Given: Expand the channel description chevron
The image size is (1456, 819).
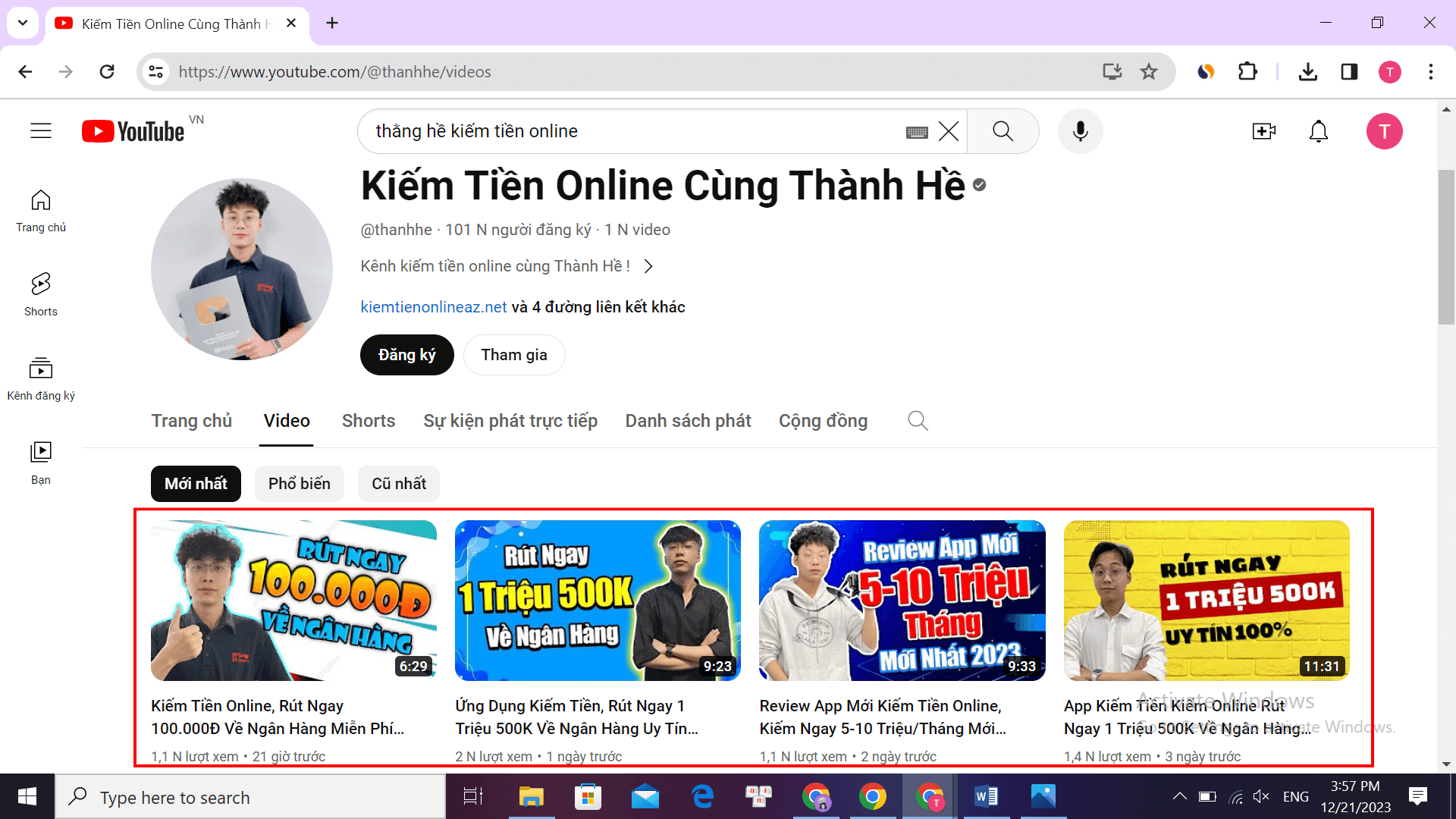Looking at the screenshot, I should (x=648, y=266).
